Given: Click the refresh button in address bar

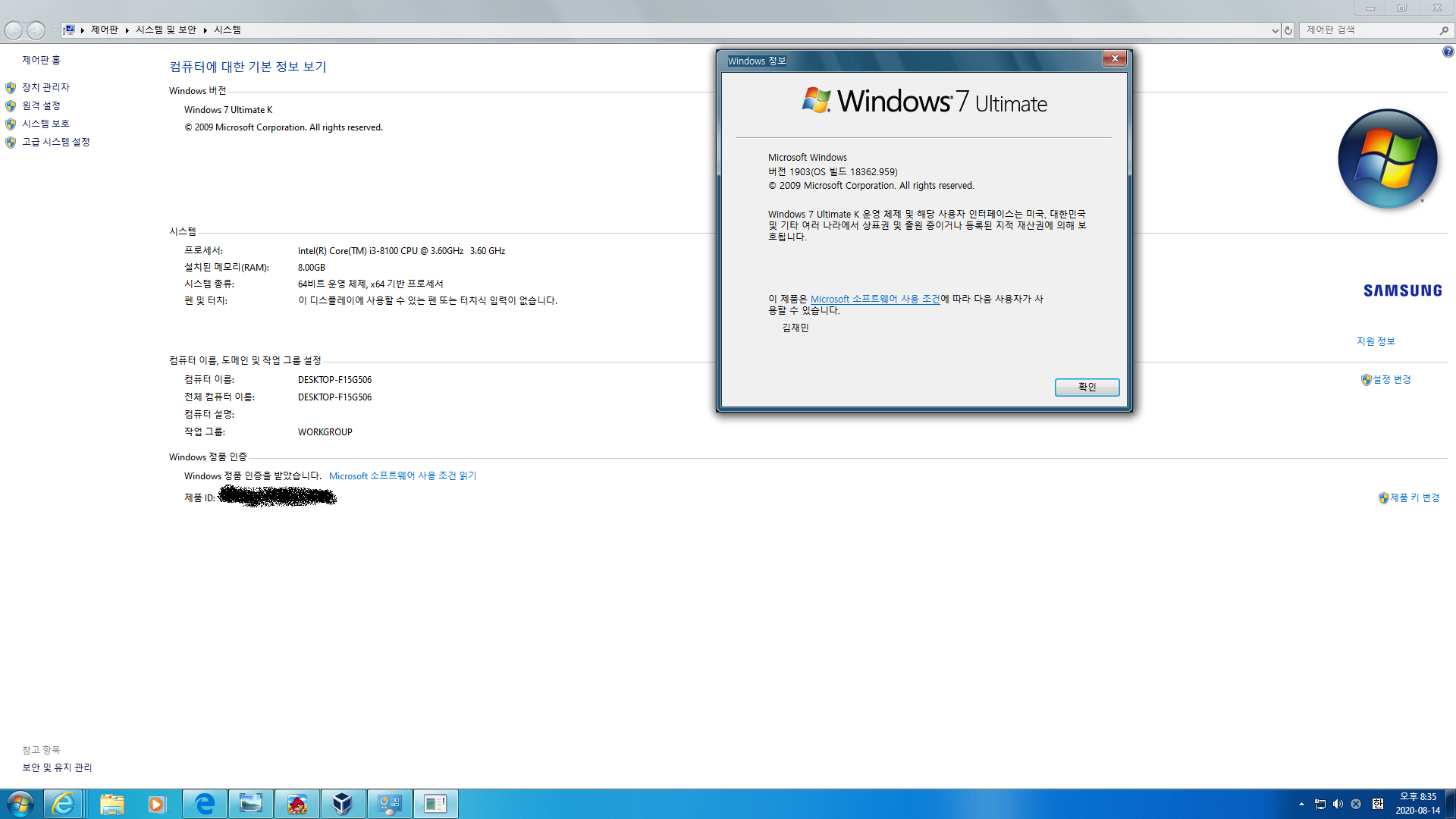Looking at the screenshot, I should (1288, 30).
